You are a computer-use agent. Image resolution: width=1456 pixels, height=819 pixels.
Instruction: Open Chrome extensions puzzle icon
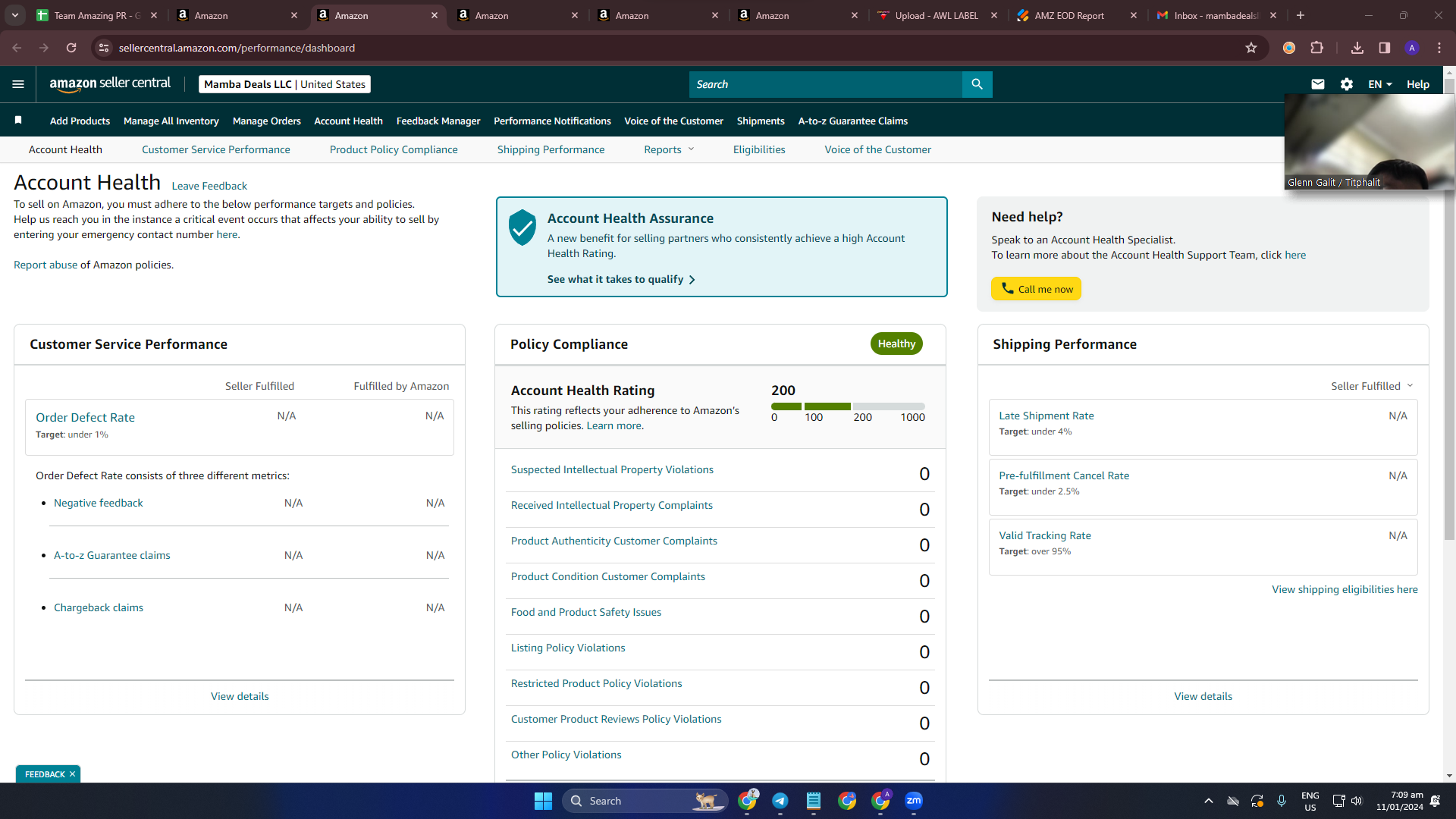click(1317, 48)
